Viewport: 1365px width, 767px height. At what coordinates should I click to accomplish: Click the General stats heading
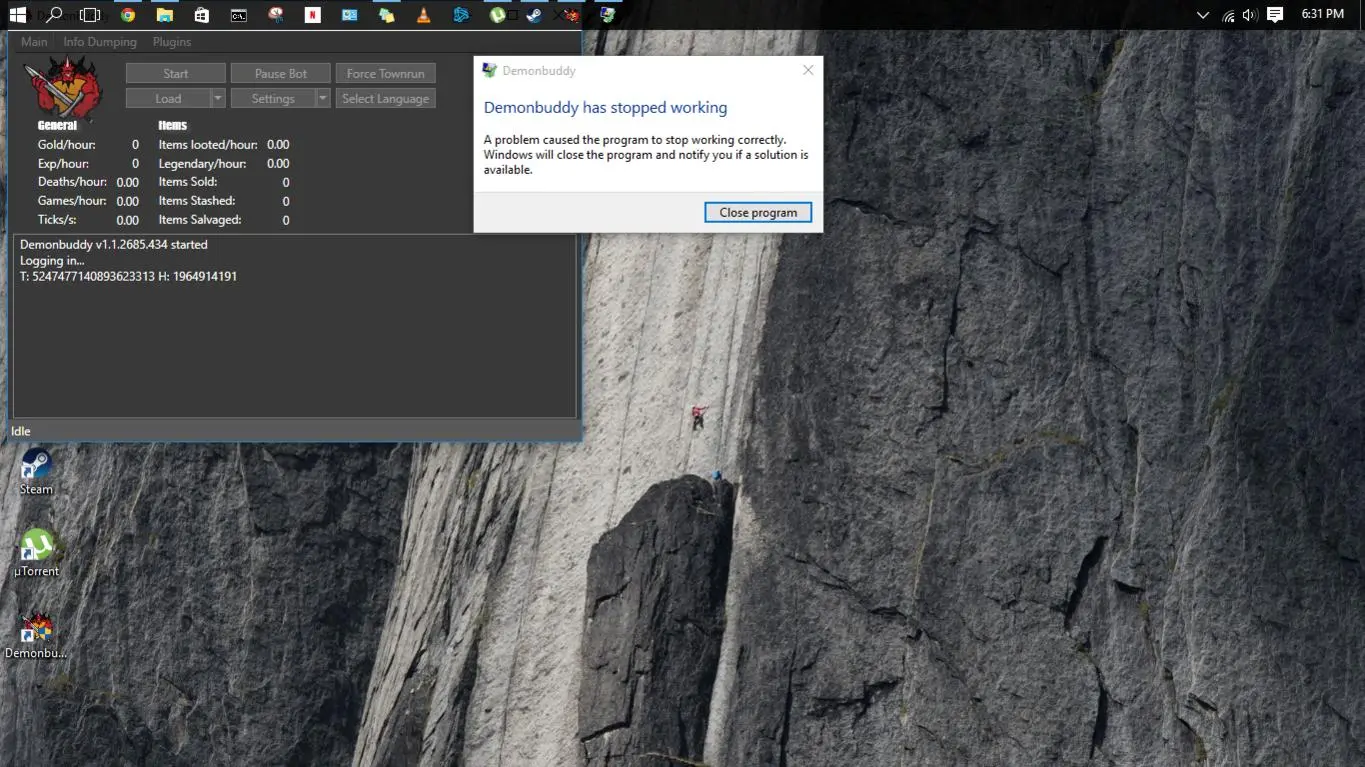click(x=57, y=126)
